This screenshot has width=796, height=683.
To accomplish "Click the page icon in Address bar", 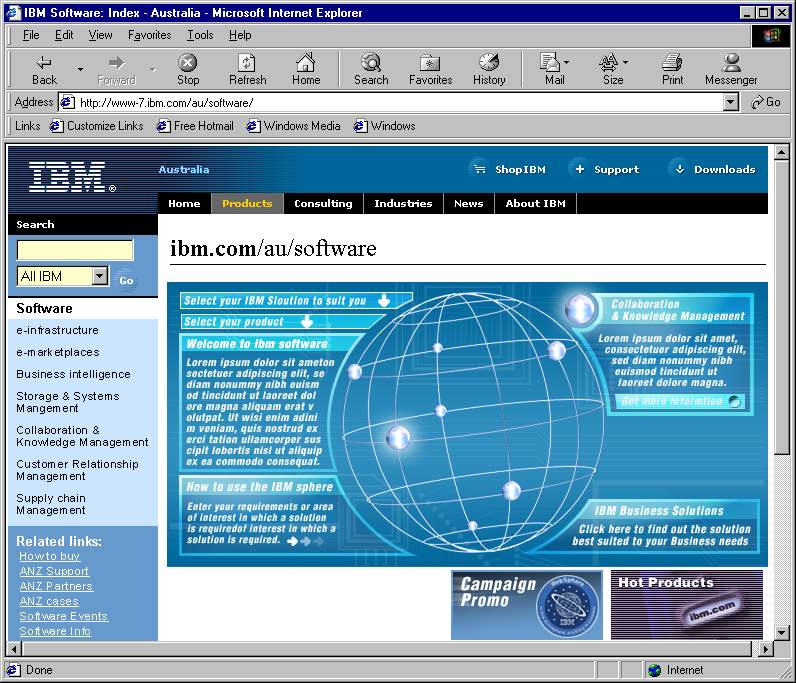I will click(67, 103).
